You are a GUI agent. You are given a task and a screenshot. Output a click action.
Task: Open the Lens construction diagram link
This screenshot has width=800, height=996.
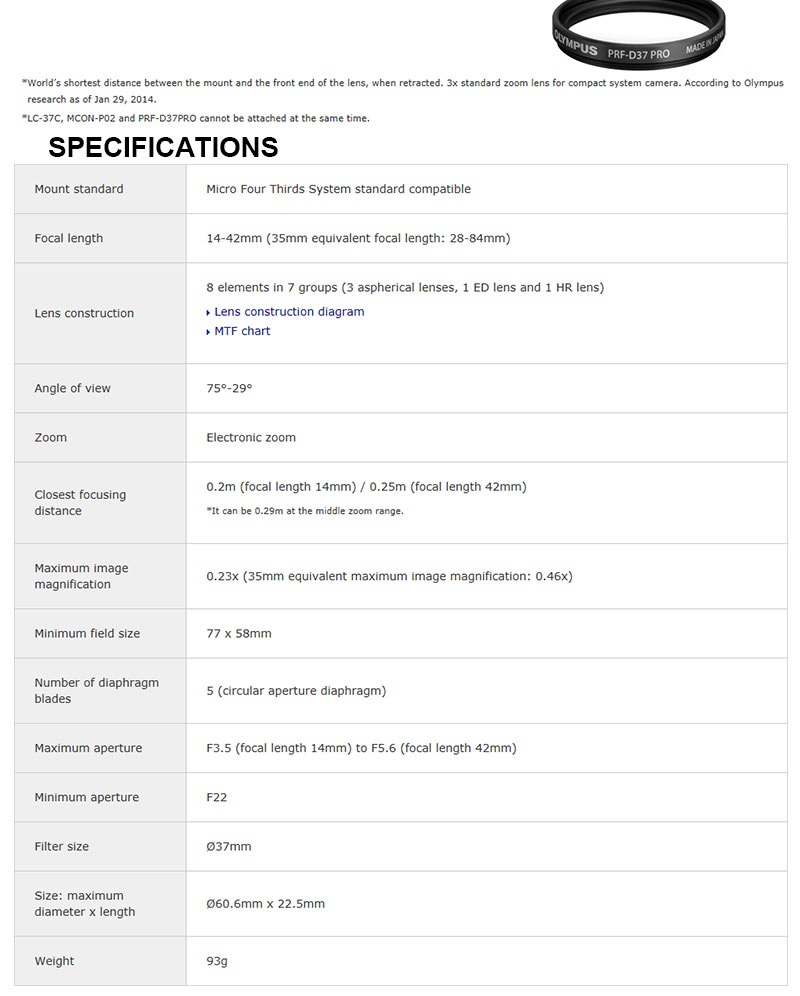pos(289,312)
